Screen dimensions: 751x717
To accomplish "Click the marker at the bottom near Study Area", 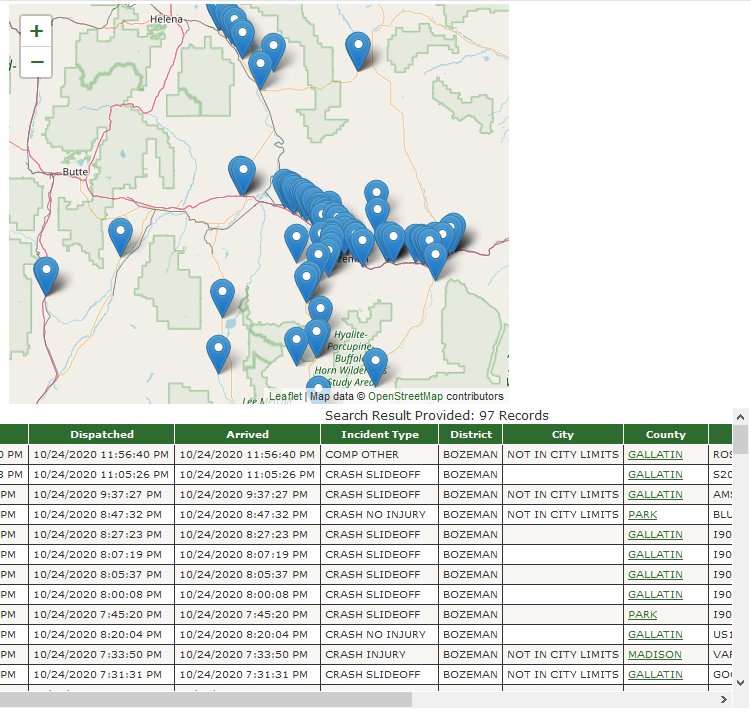I will coord(375,367).
